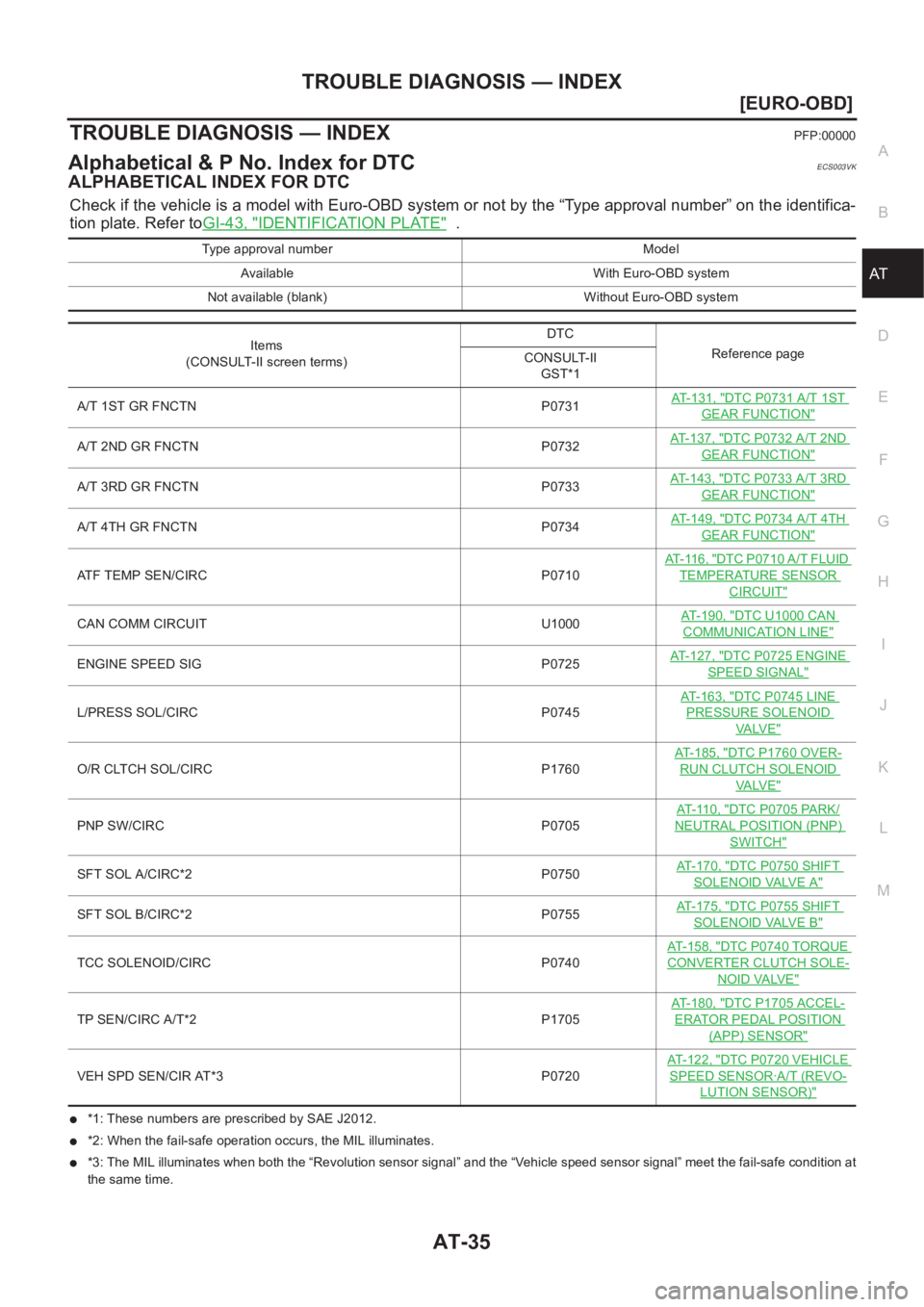The height and width of the screenshot is (1307, 924).
Task: Click the 'A/T 2ND GR FNCTN' item cell
Action: click(264, 448)
